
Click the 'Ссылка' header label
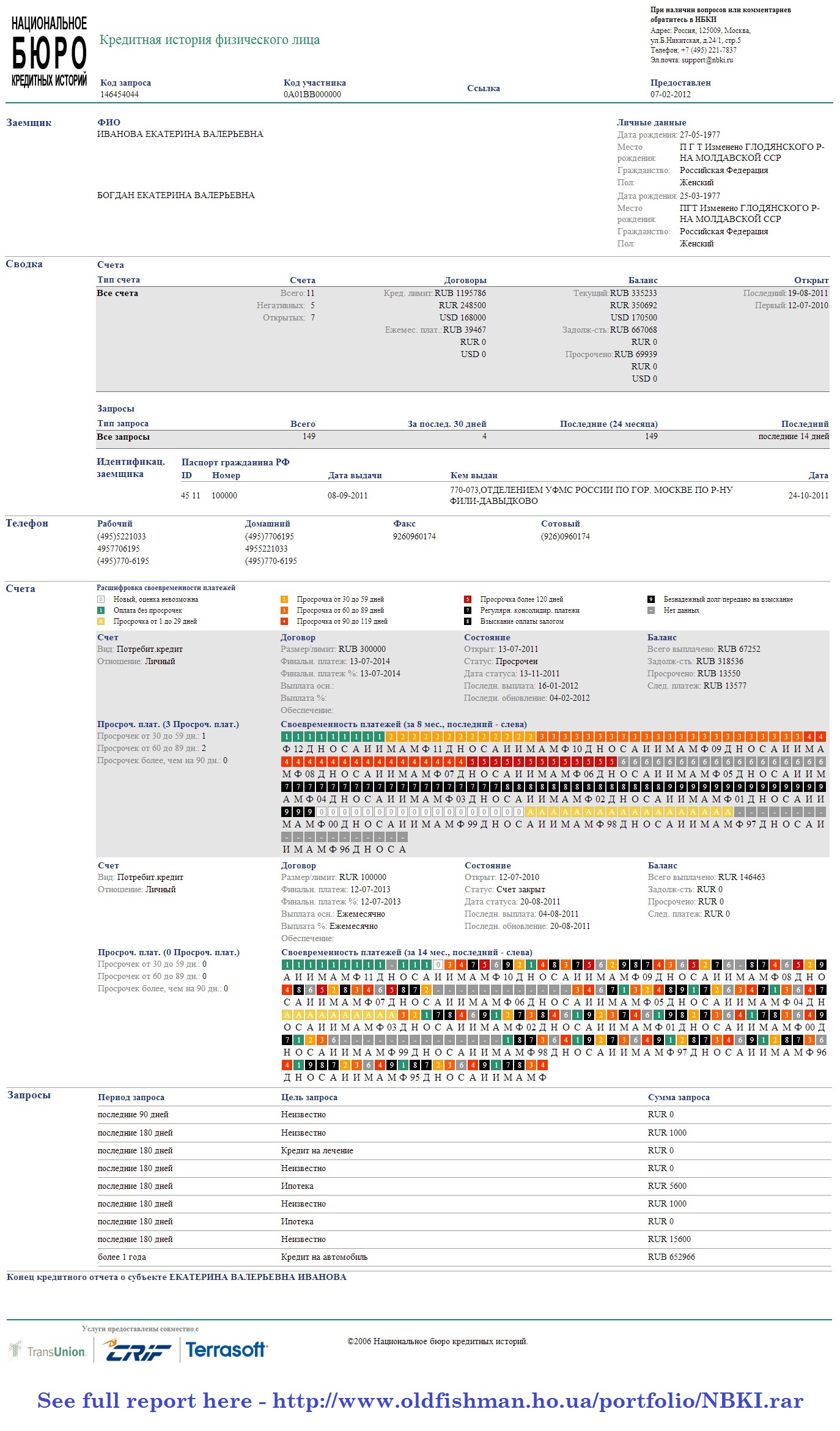click(483, 88)
